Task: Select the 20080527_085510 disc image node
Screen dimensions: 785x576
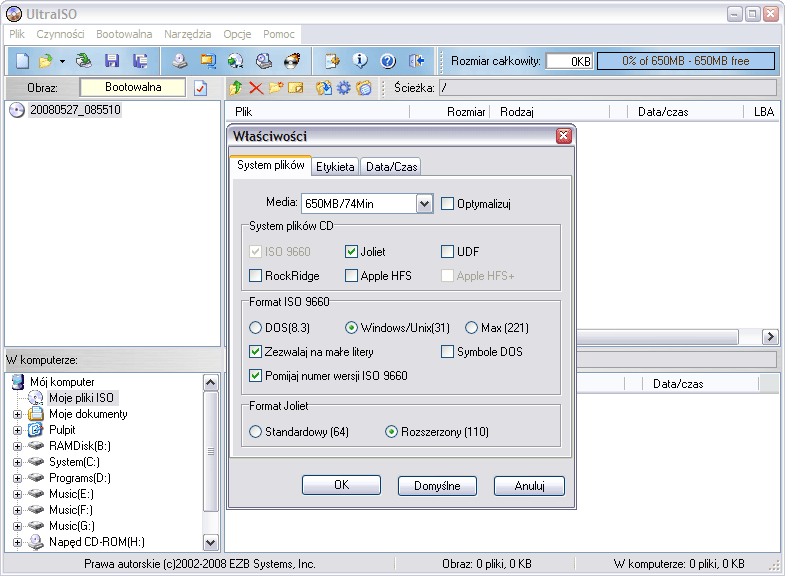Action: pos(75,110)
